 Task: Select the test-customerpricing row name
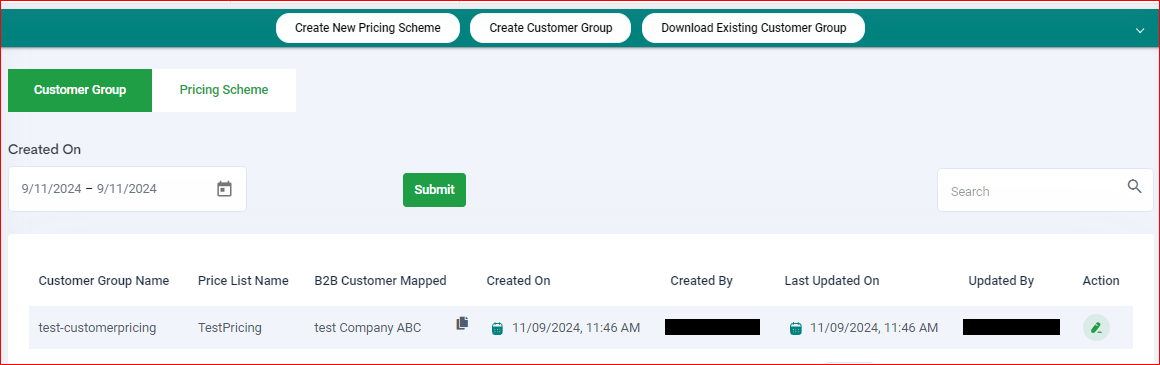pos(97,327)
